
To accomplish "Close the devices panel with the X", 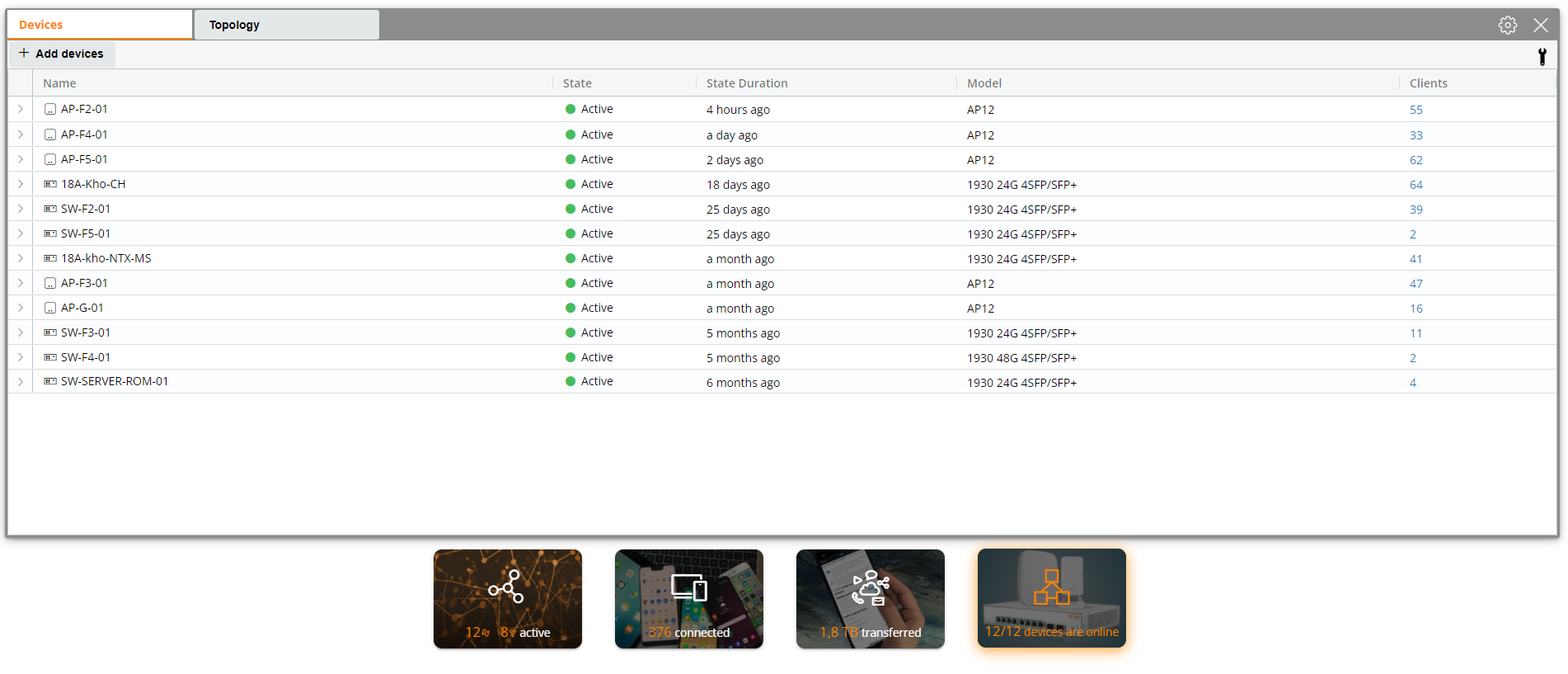I will (x=1541, y=25).
